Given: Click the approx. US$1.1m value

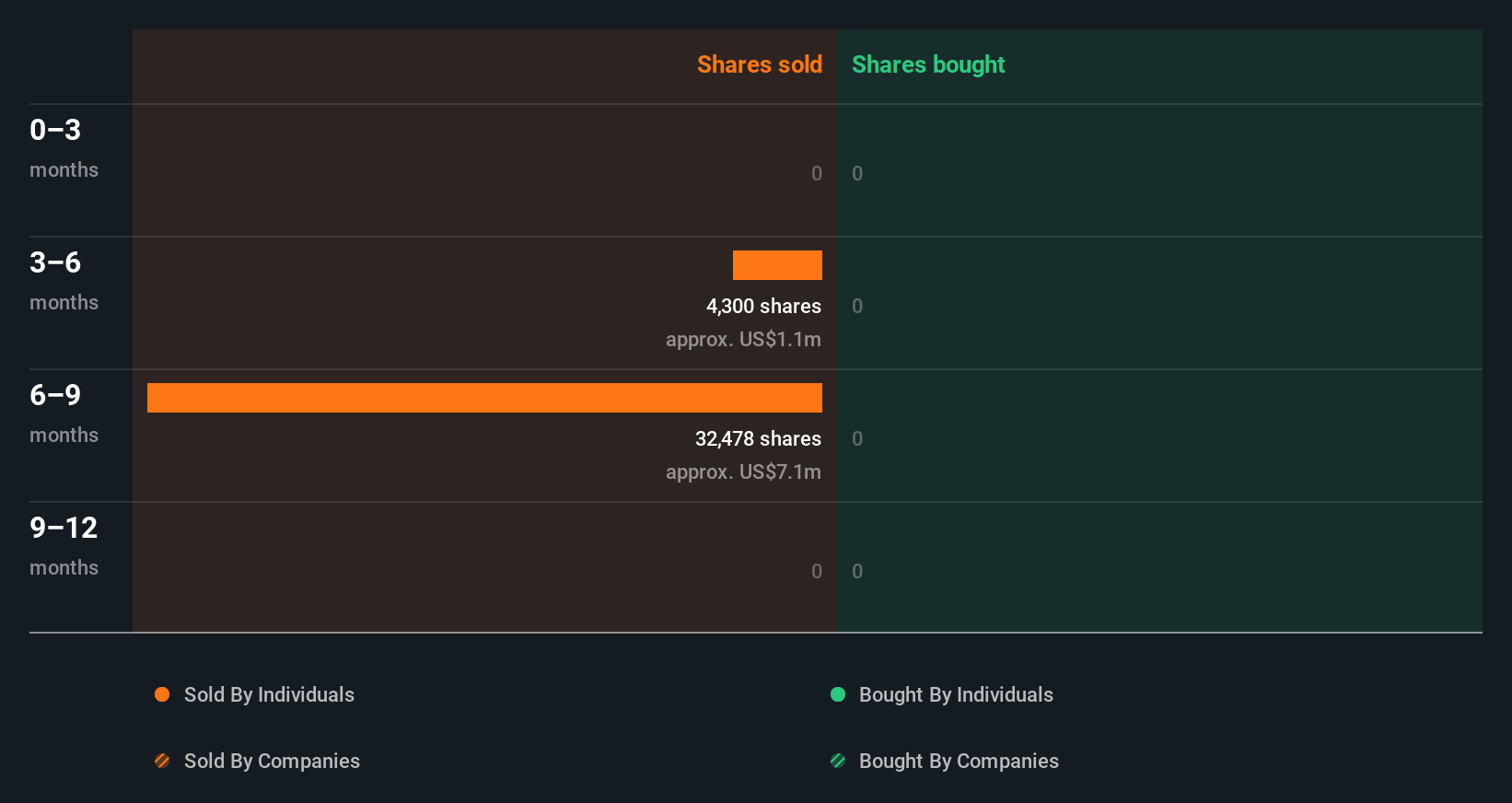Looking at the screenshot, I should [743, 339].
